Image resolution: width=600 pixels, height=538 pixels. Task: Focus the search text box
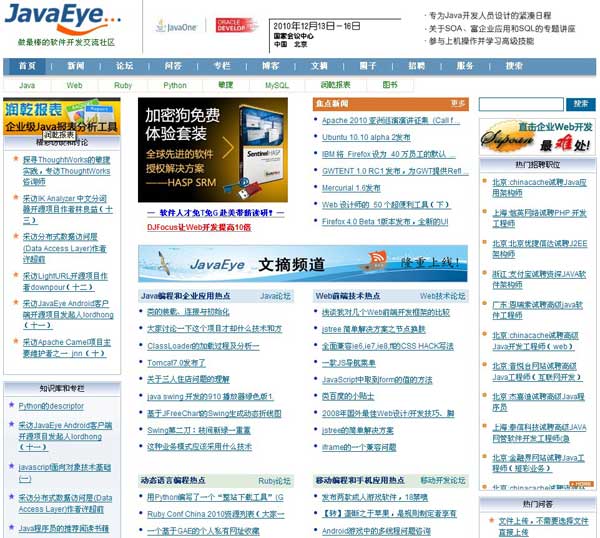[521, 104]
